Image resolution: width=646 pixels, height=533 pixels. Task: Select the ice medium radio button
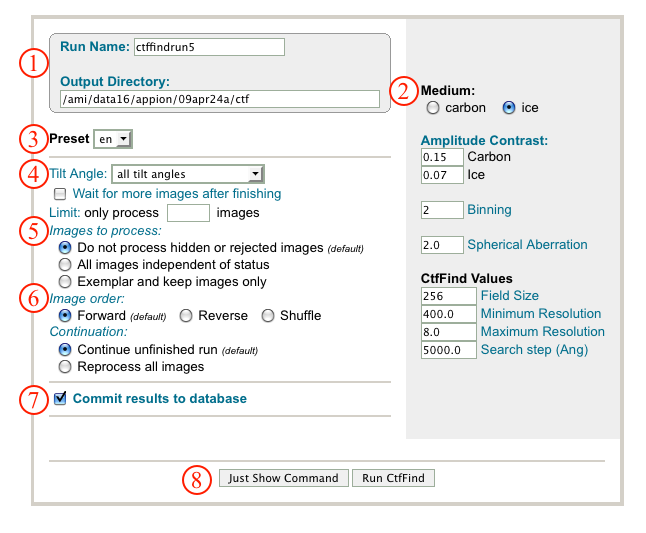coord(509,108)
